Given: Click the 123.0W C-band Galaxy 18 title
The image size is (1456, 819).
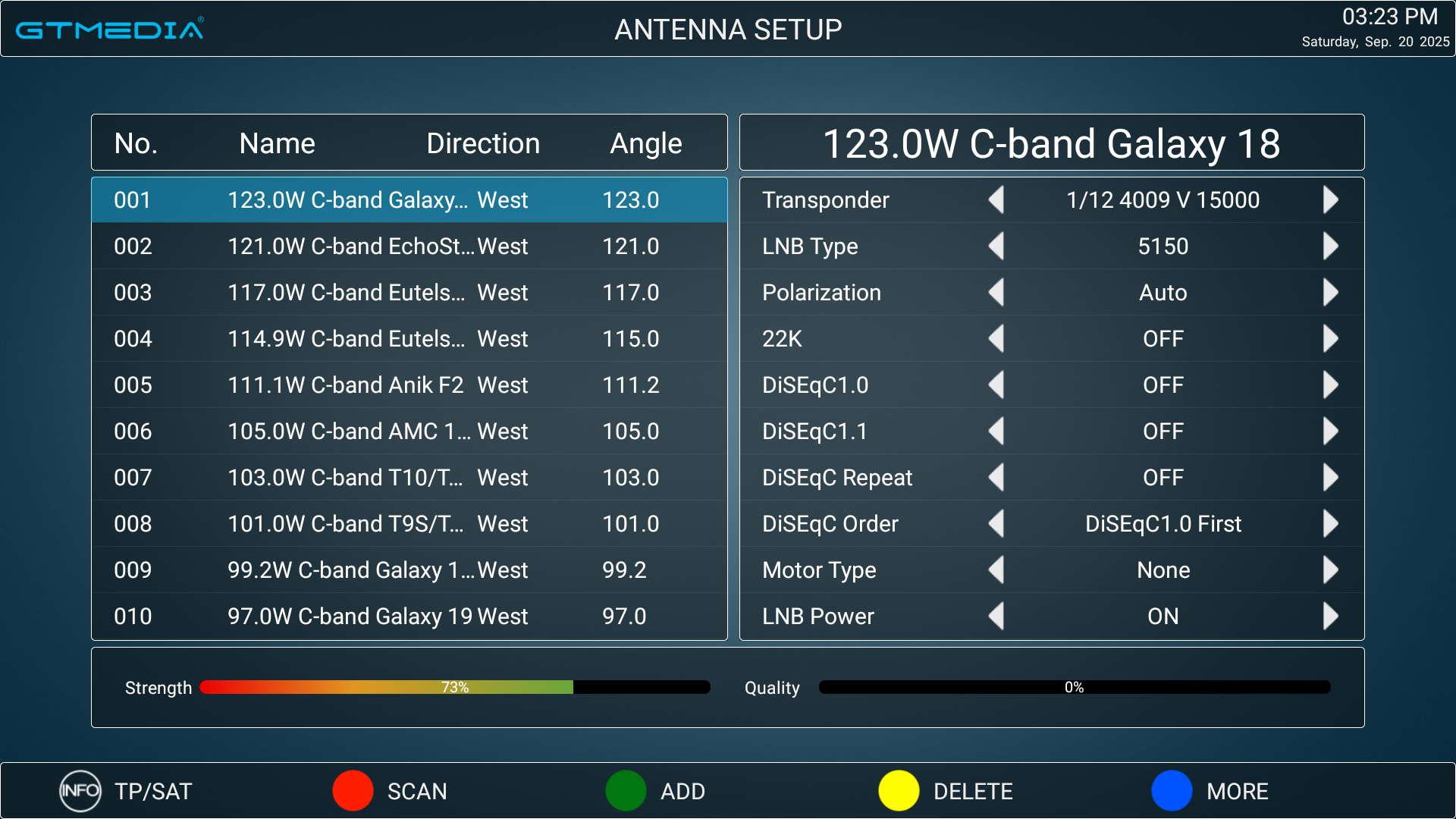Looking at the screenshot, I should pos(1052,143).
